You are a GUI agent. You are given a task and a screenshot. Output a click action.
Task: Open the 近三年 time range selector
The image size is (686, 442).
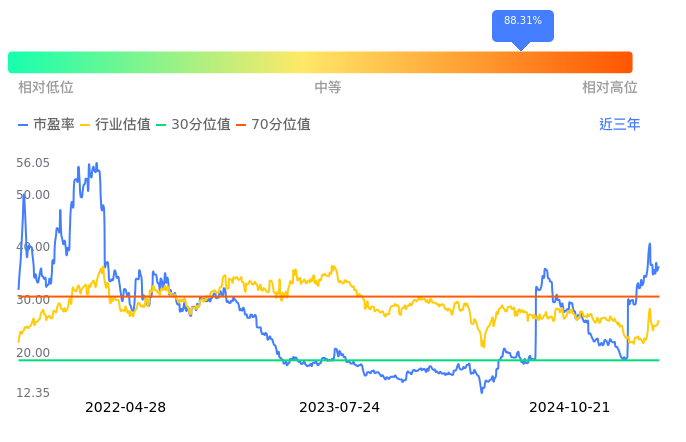pos(619,125)
